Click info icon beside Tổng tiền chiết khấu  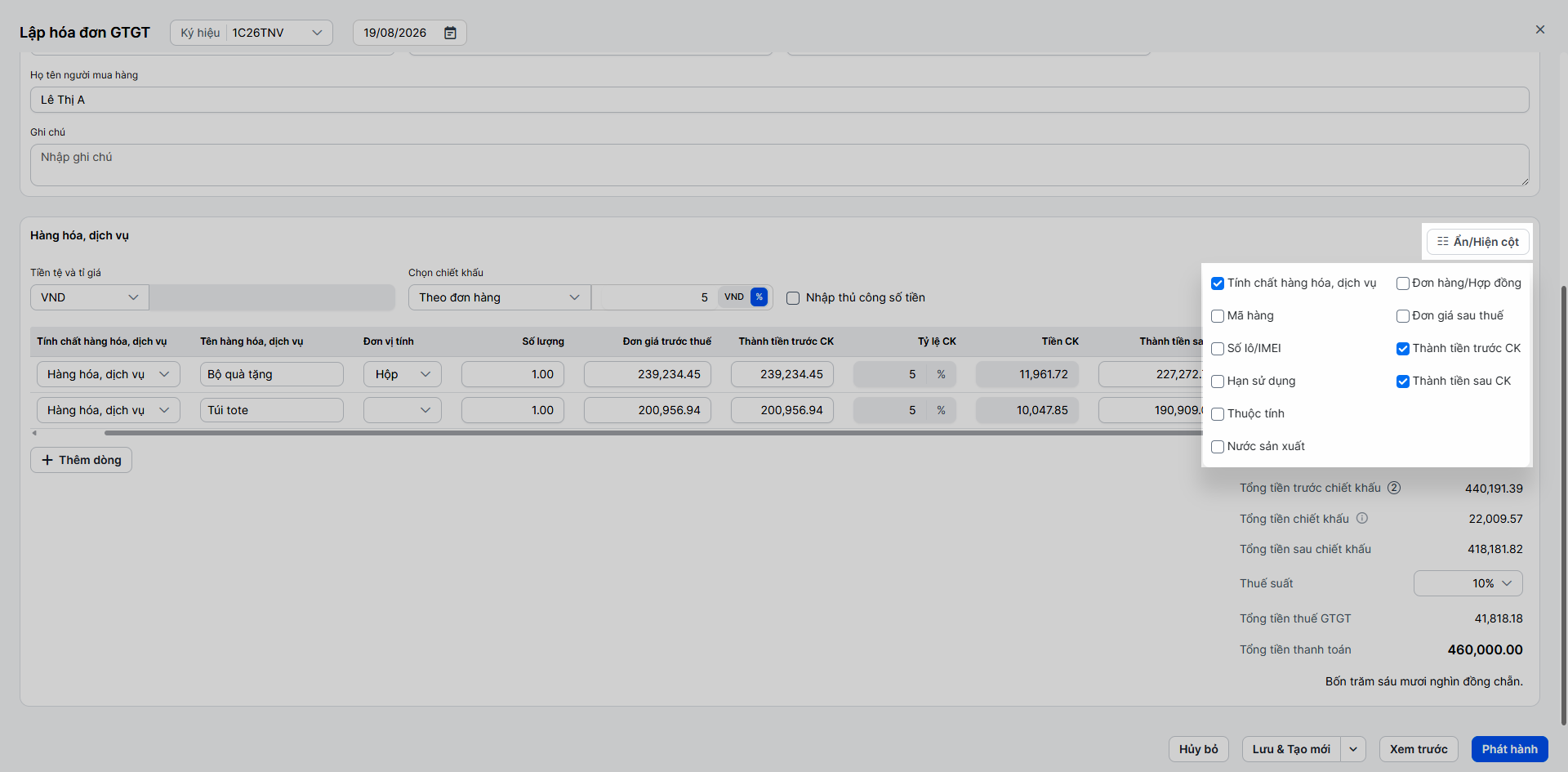click(x=1362, y=518)
